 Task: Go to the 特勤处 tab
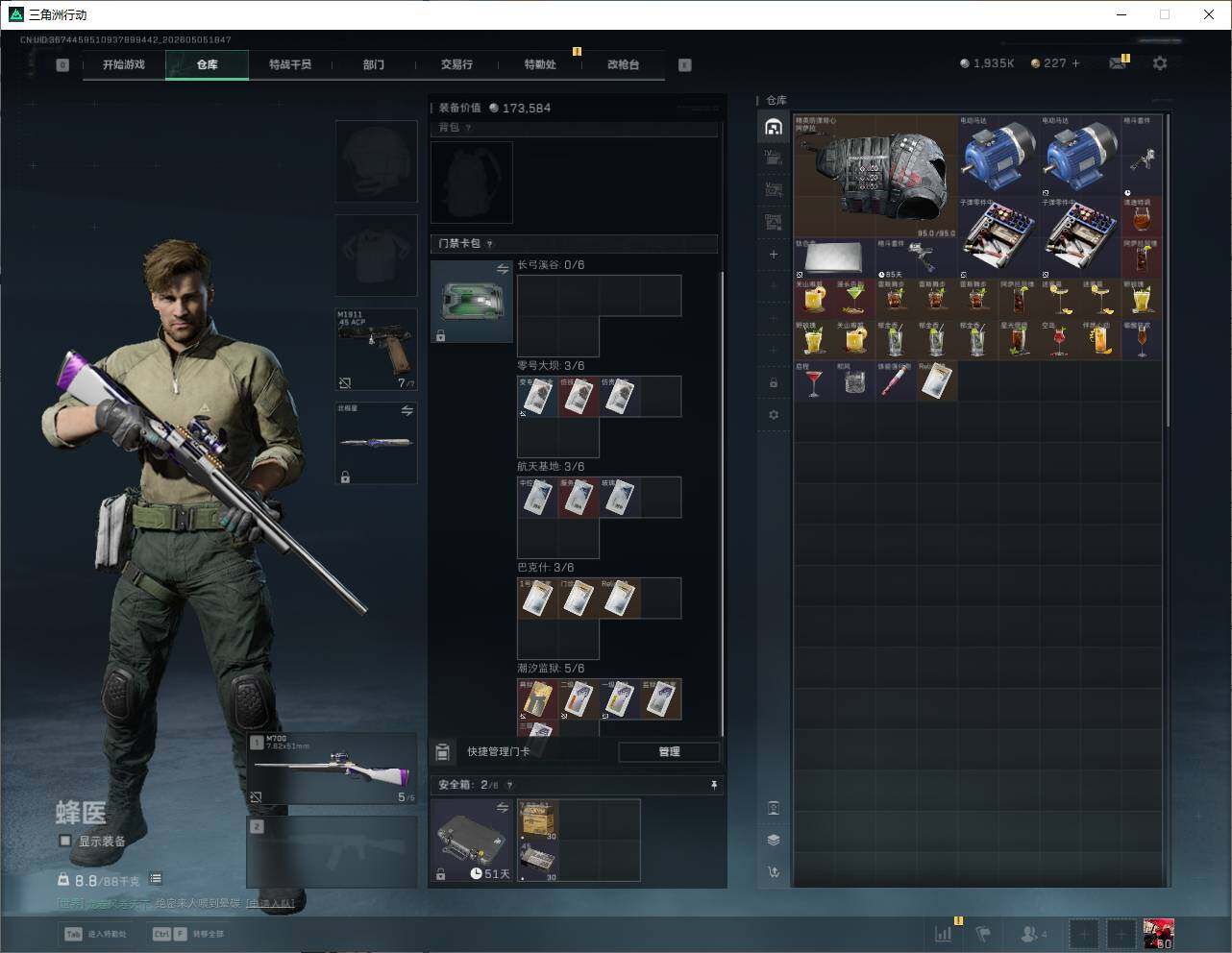[540, 64]
